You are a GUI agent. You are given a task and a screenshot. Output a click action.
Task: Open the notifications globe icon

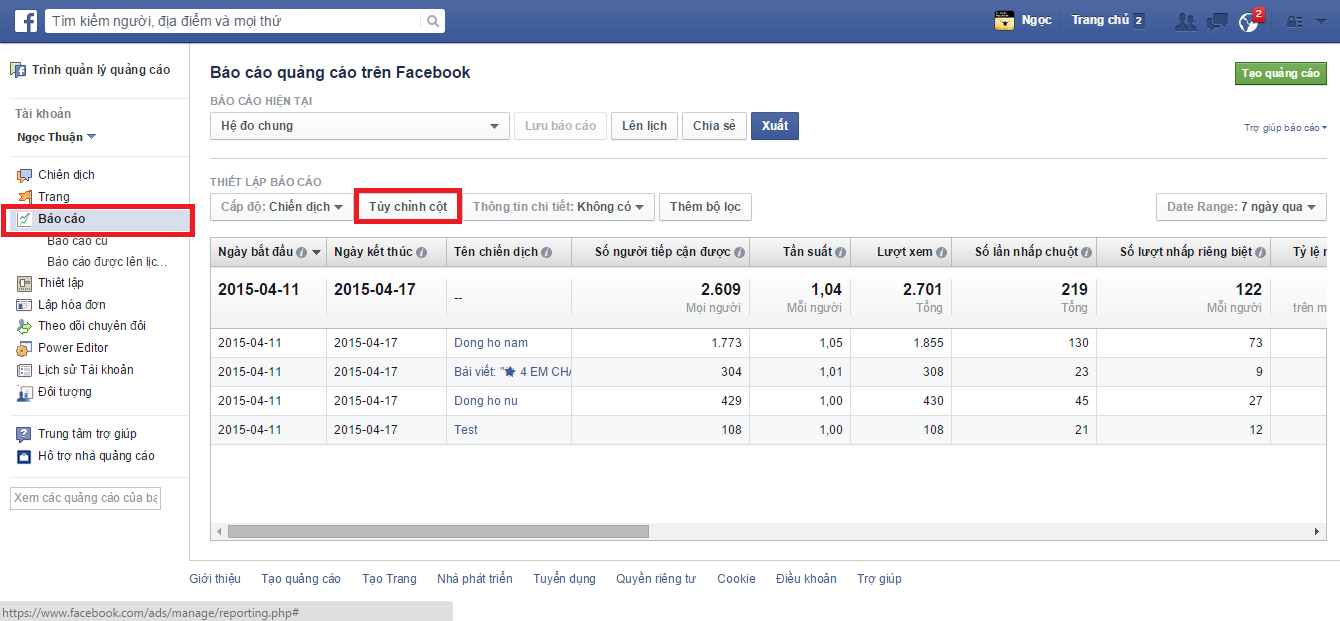click(x=1248, y=21)
